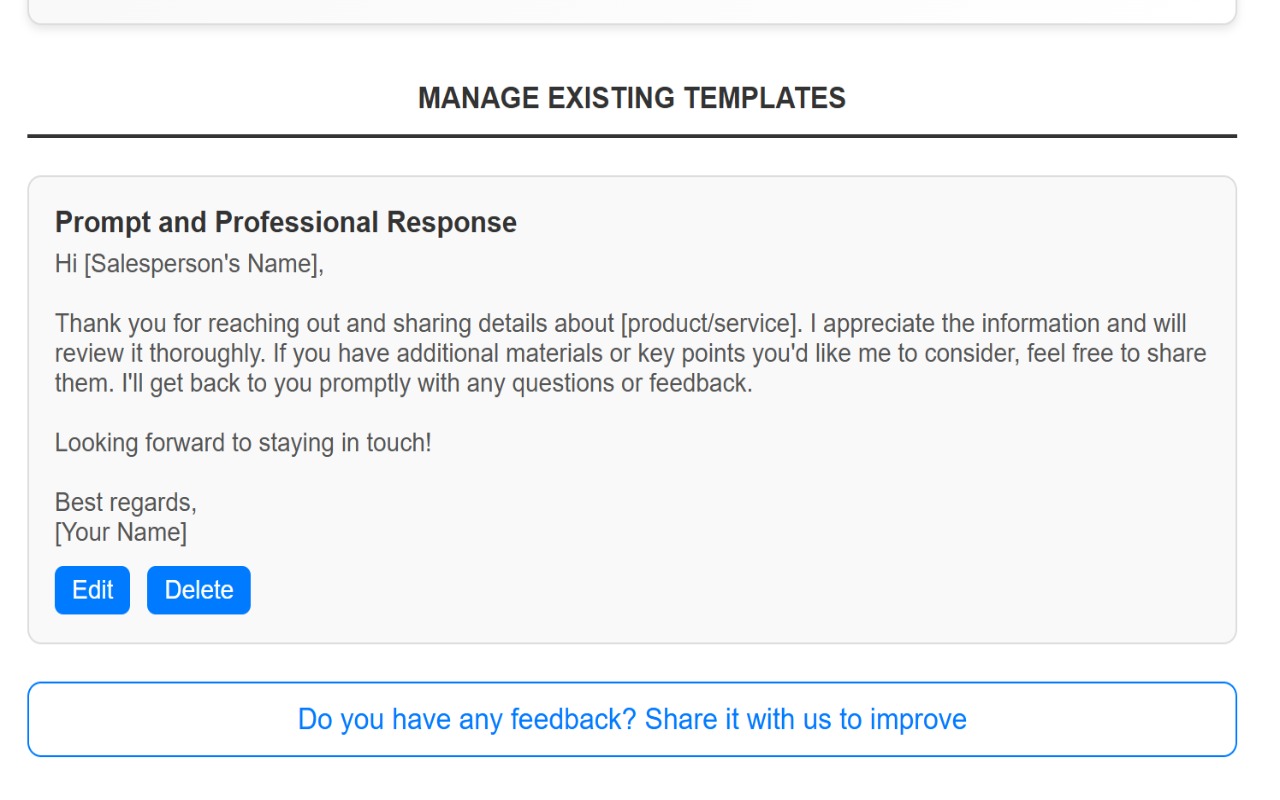The image size is (1280, 800).
Task: Click the "Prompt and Professional Response" title
Action: pyautogui.click(x=286, y=222)
